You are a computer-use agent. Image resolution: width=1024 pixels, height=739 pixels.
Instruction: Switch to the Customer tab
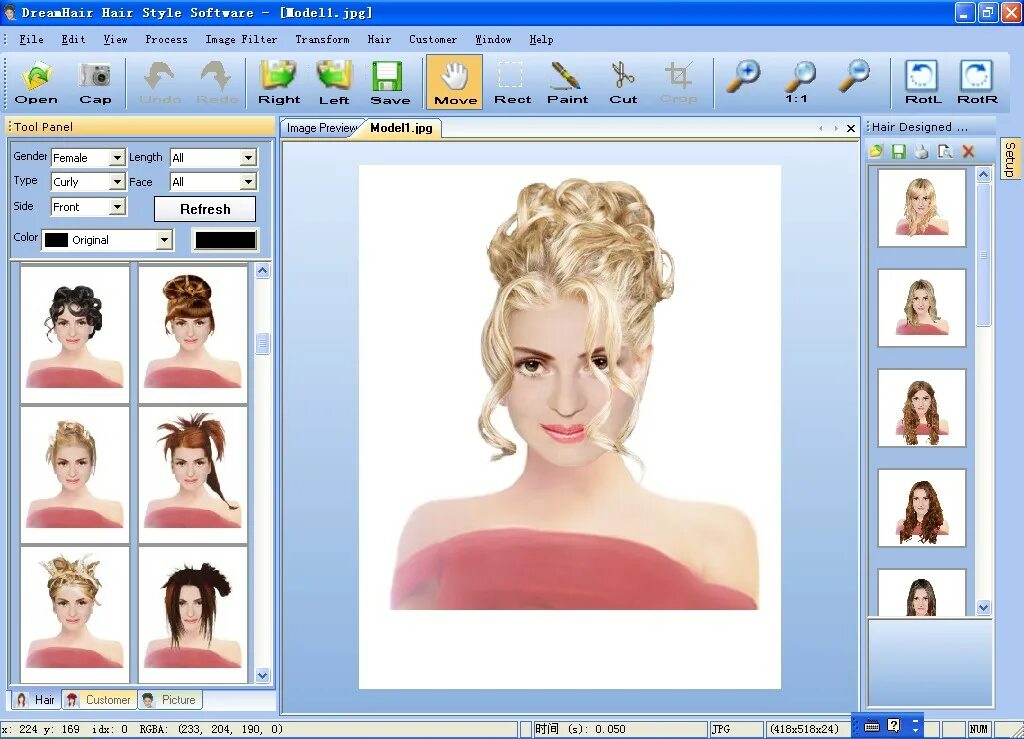point(99,700)
